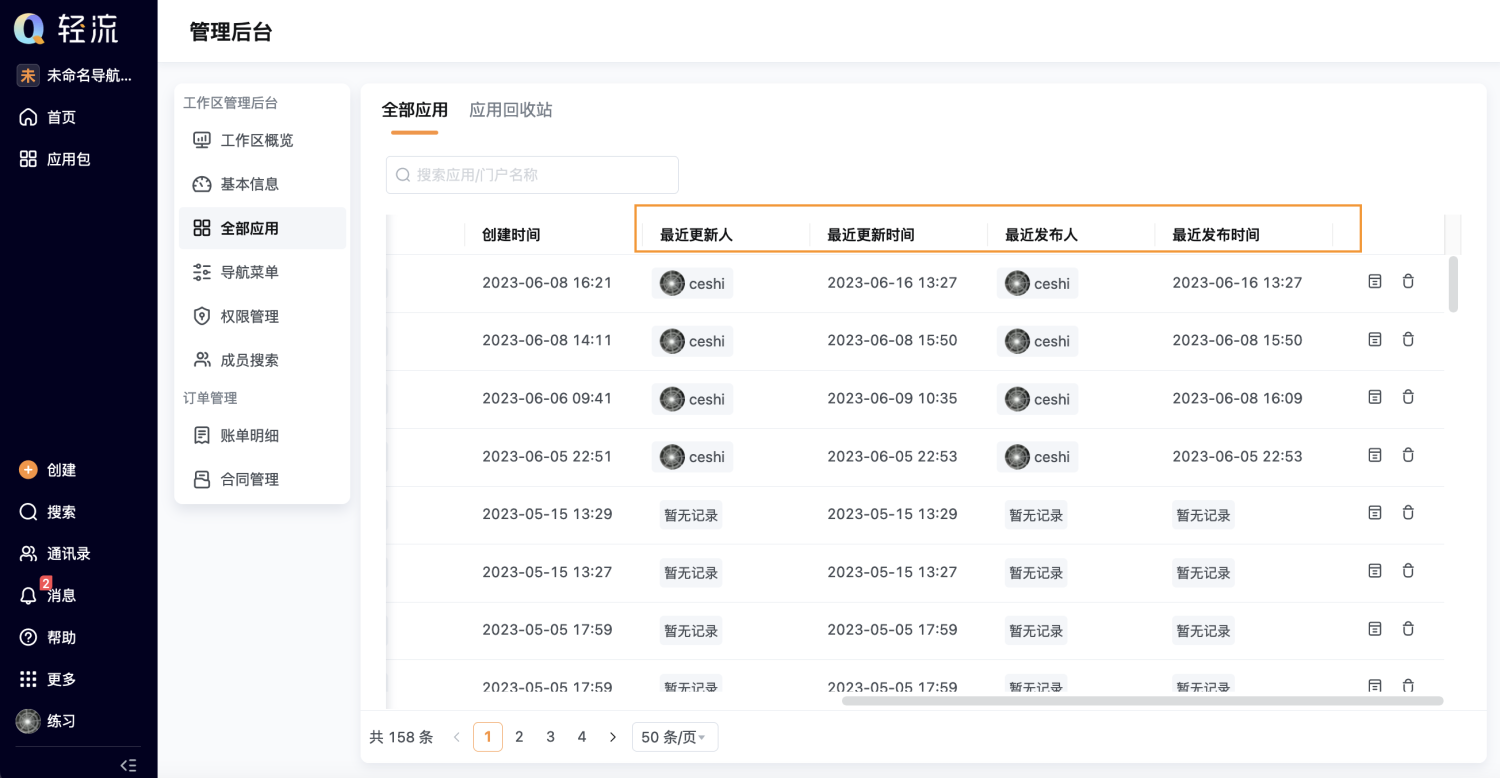Open 权限管理 in admin menu
This screenshot has height=778, width=1500.
click(x=262, y=317)
